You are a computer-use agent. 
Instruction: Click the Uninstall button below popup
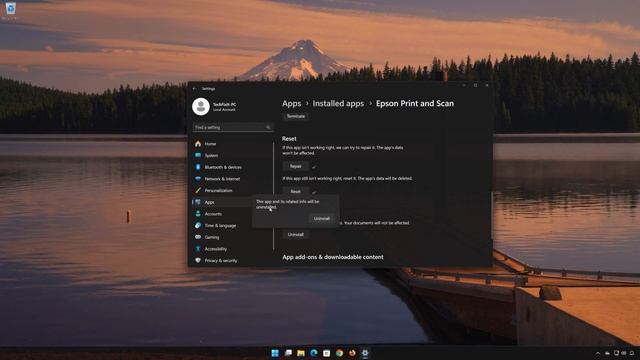pos(296,235)
